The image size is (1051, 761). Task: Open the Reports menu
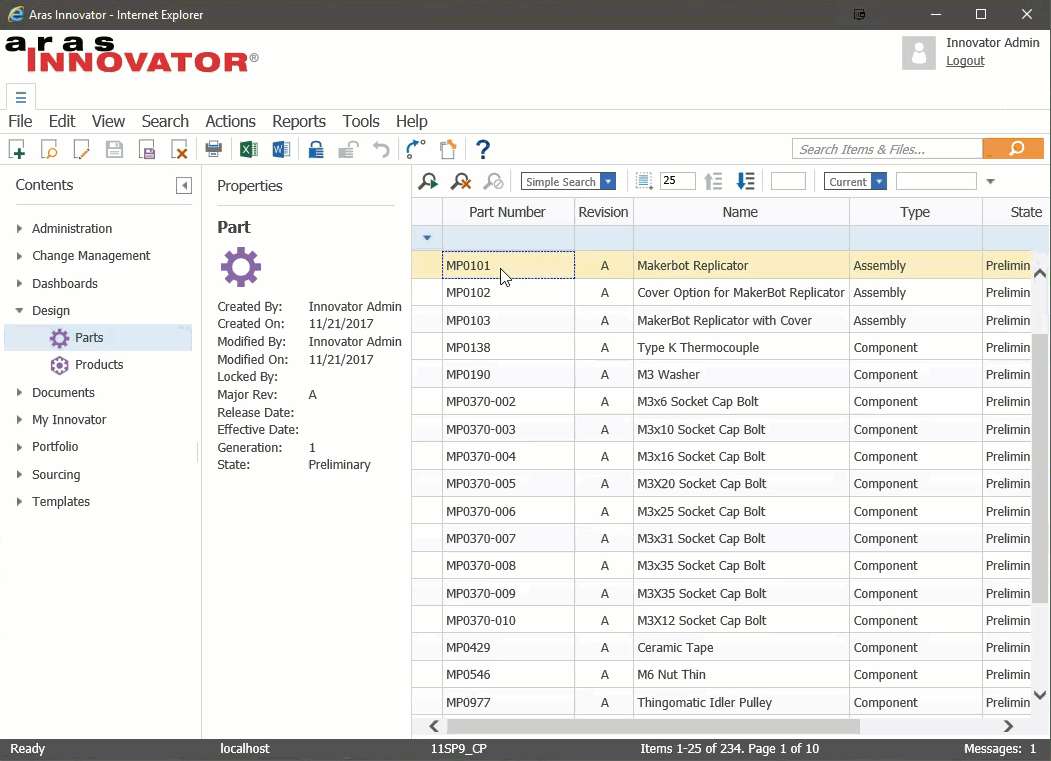click(x=299, y=121)
